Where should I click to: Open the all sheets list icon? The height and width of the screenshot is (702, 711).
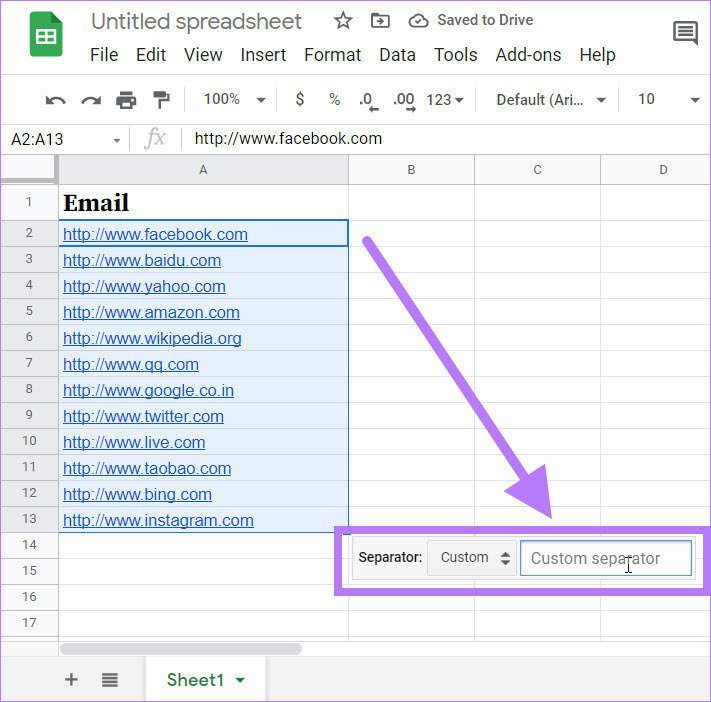(110, 679)
